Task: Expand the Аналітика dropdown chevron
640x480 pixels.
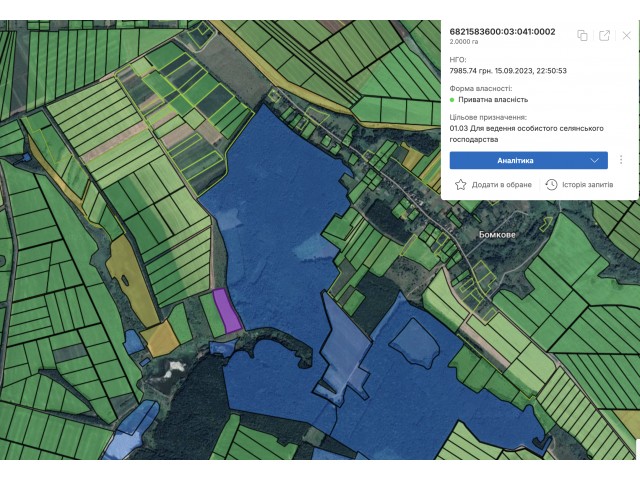Action: tap(595, 160)
